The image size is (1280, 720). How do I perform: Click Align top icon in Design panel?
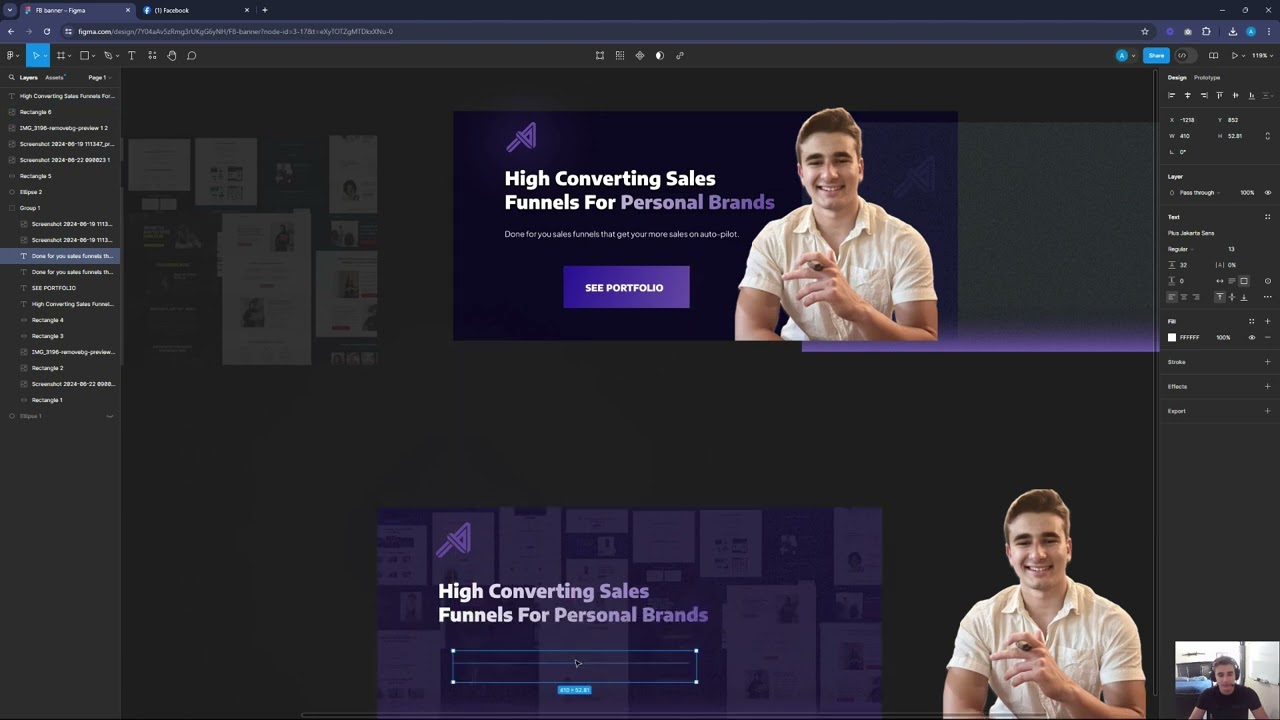tap(1219, 95)
